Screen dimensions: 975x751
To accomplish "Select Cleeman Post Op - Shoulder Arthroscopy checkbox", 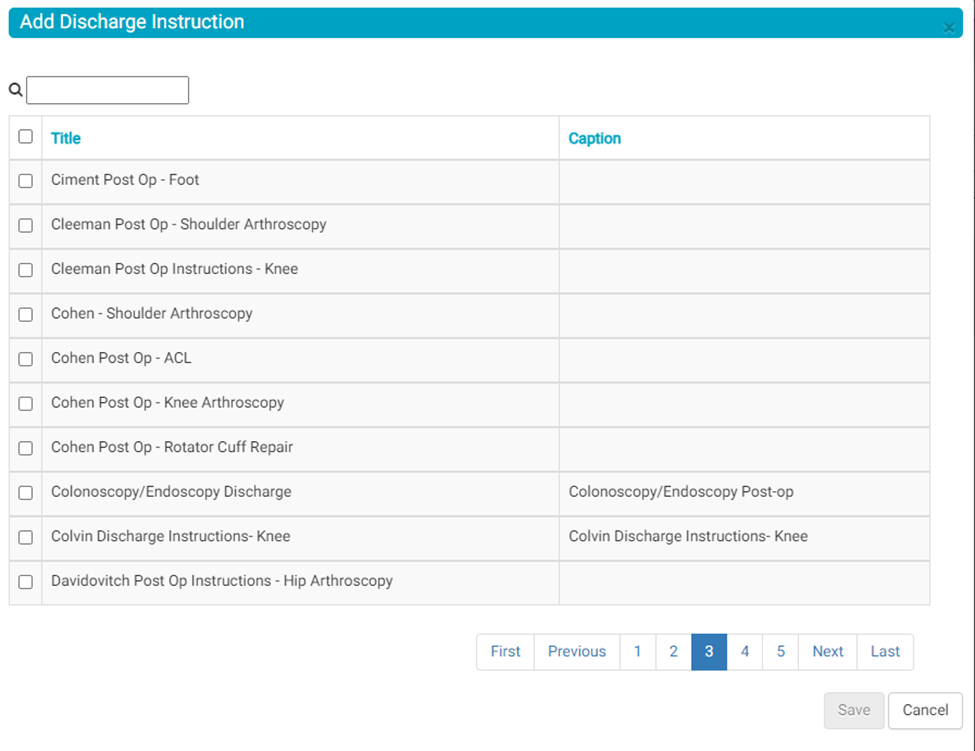I will coord(26,226).
